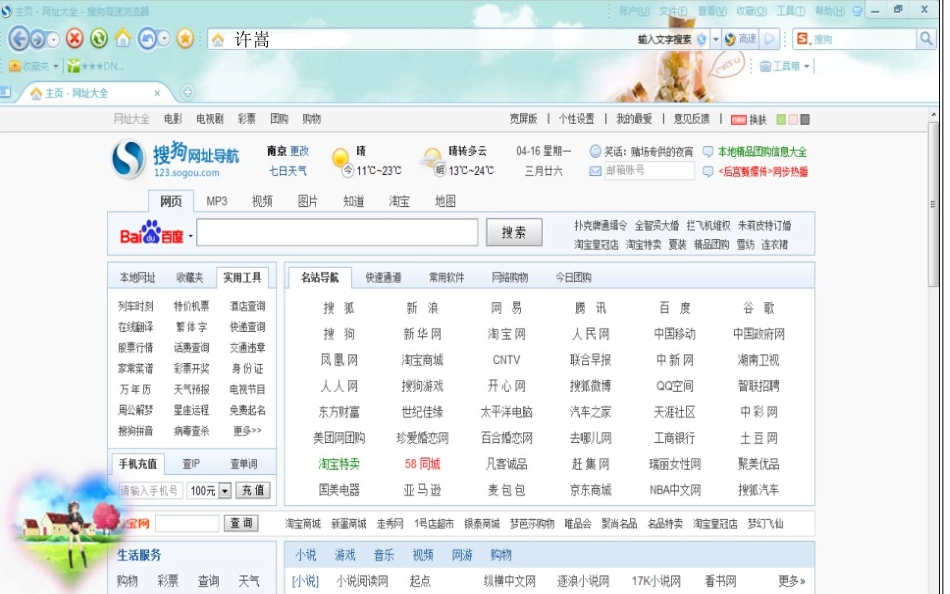Stop loading with the red X button
The image size is (950, 594).
click(x=75, y=39)
